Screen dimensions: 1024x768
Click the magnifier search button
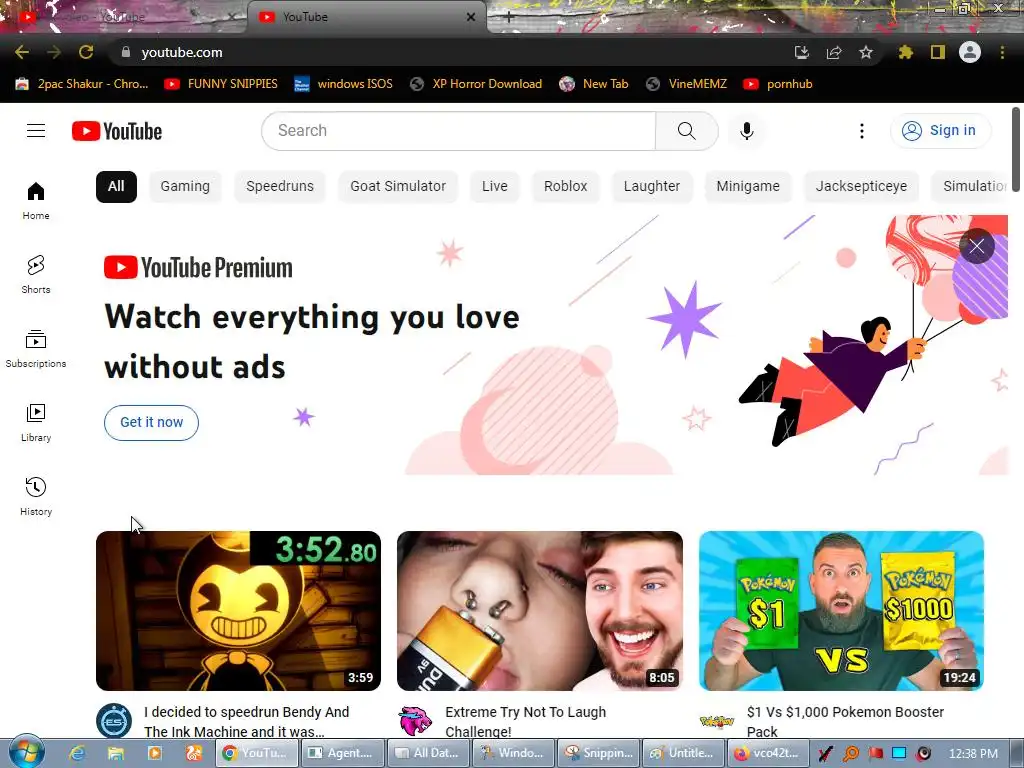(686, 131)
